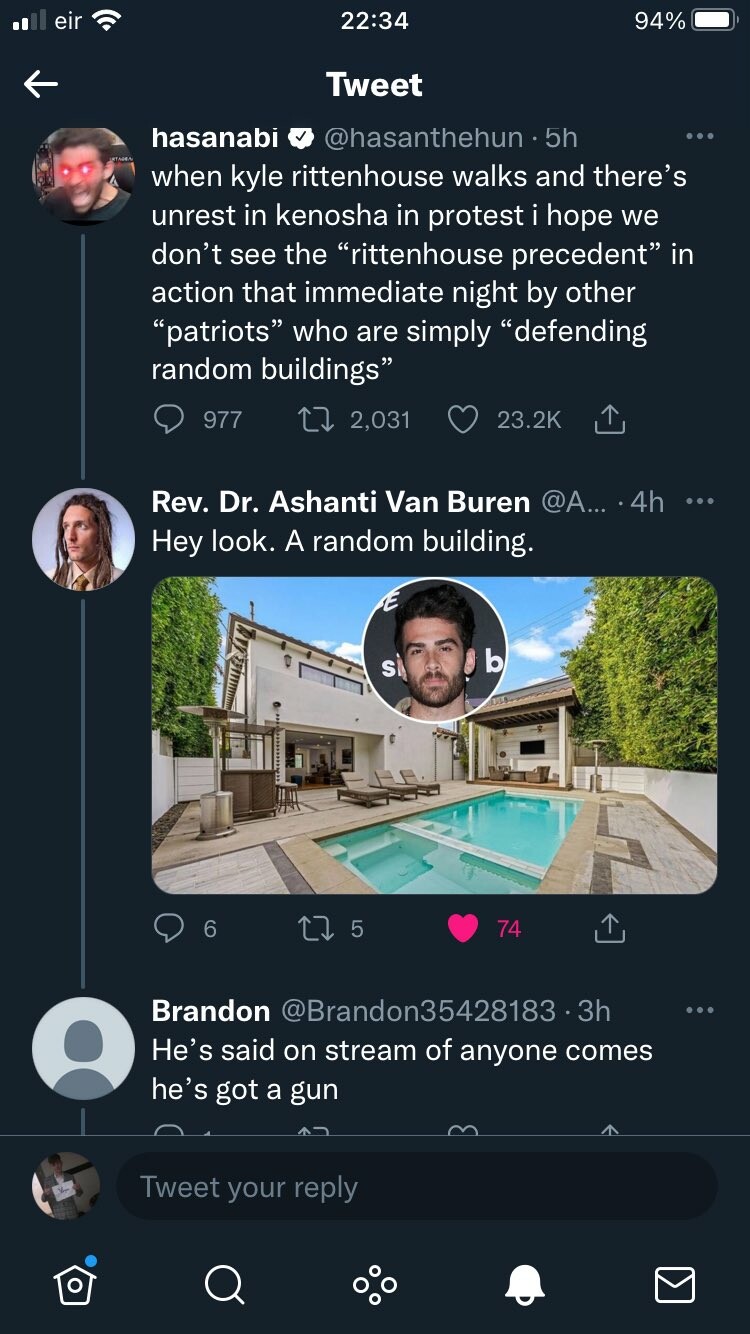Image resolution: width=750 pixels, height=1334 pixels.
Task: Like hasanabi's tweet with the heart
Action: point(462,419)
